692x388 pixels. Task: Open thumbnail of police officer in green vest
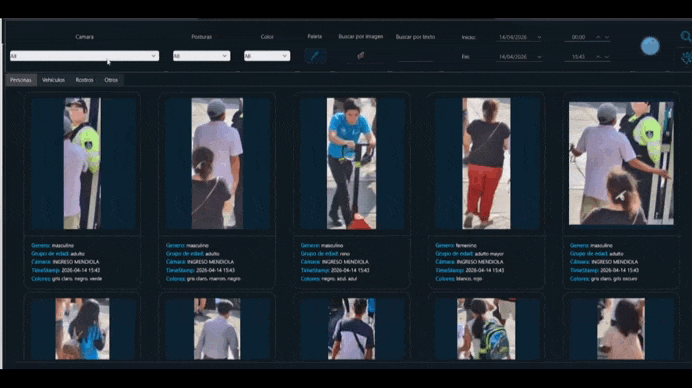(83, 163)
